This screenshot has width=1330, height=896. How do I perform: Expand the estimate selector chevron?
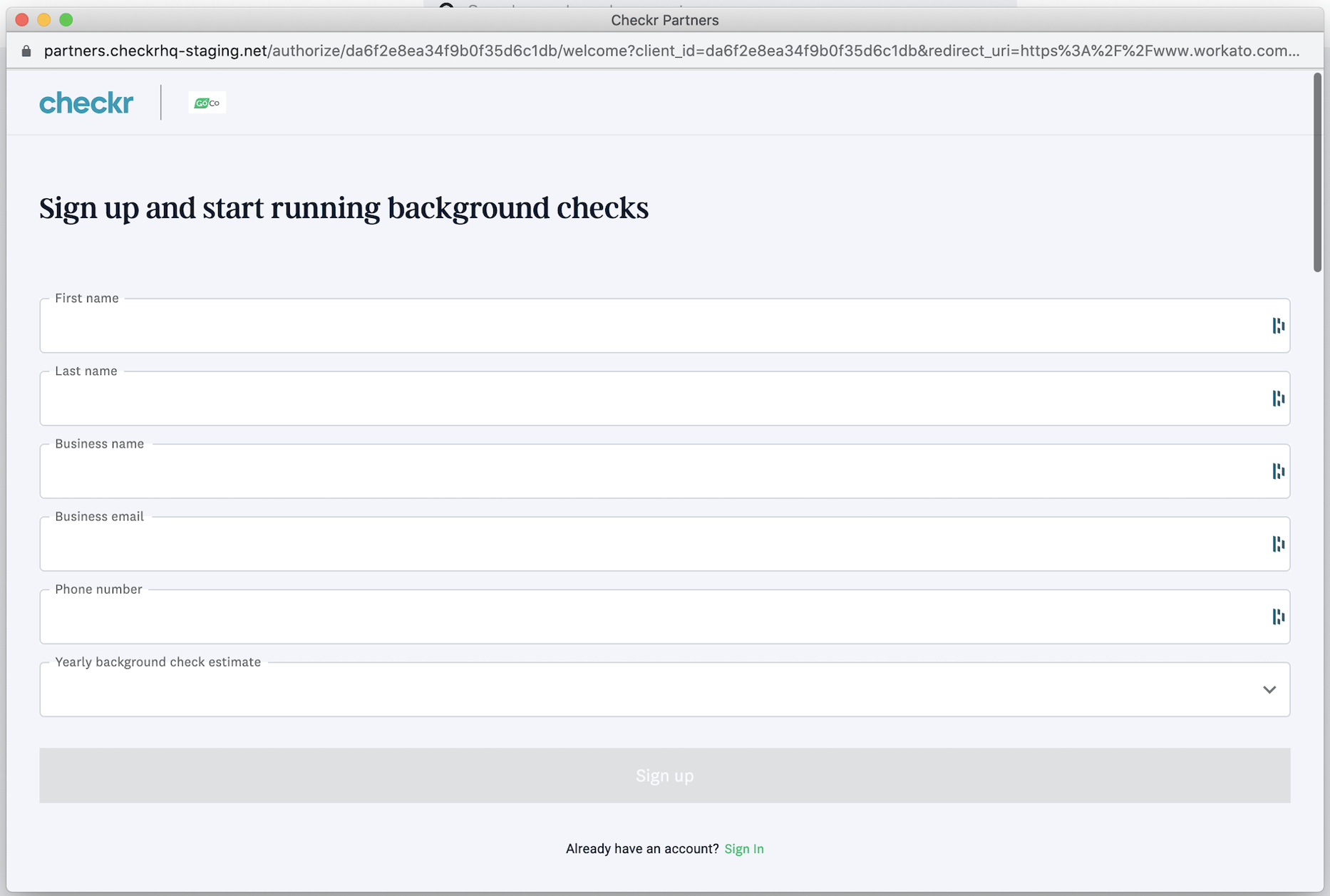(x=1269, y=689)
